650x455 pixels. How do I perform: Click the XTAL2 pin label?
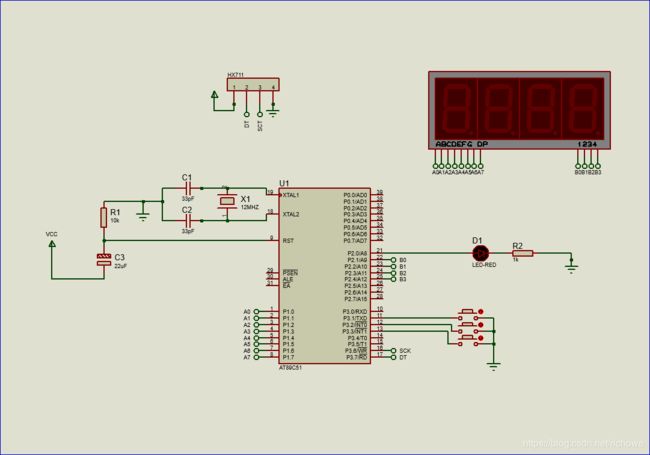point(291,214)
